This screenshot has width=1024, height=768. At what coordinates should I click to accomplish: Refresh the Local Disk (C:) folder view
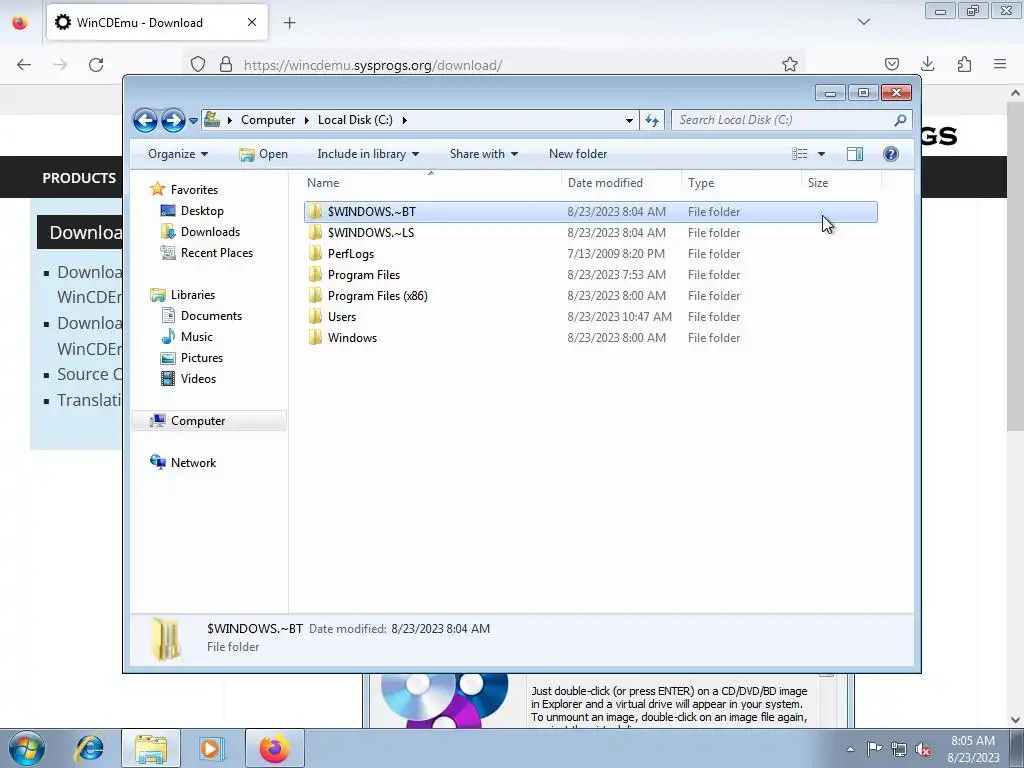click(x=652, y=120)
